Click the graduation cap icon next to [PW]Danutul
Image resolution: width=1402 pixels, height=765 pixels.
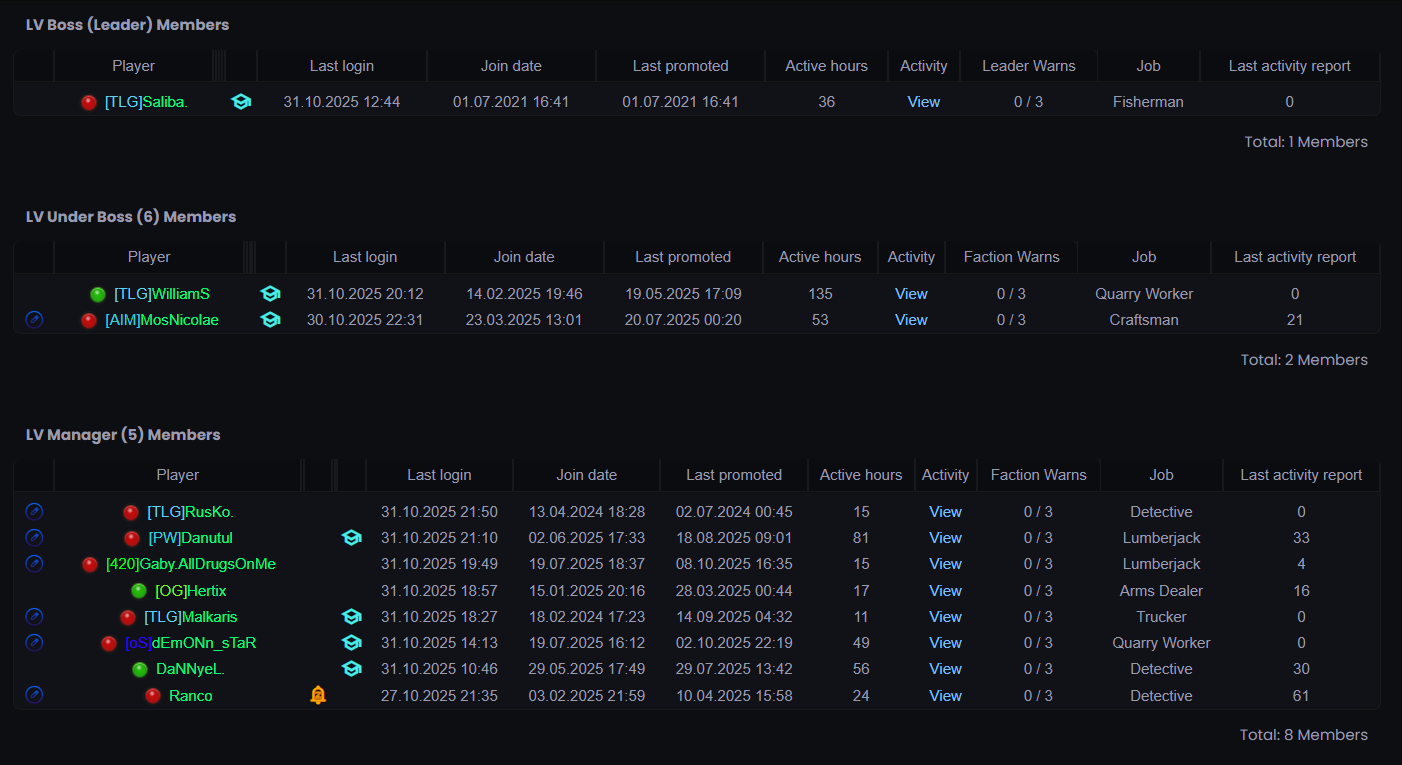(x=351, y=538)
